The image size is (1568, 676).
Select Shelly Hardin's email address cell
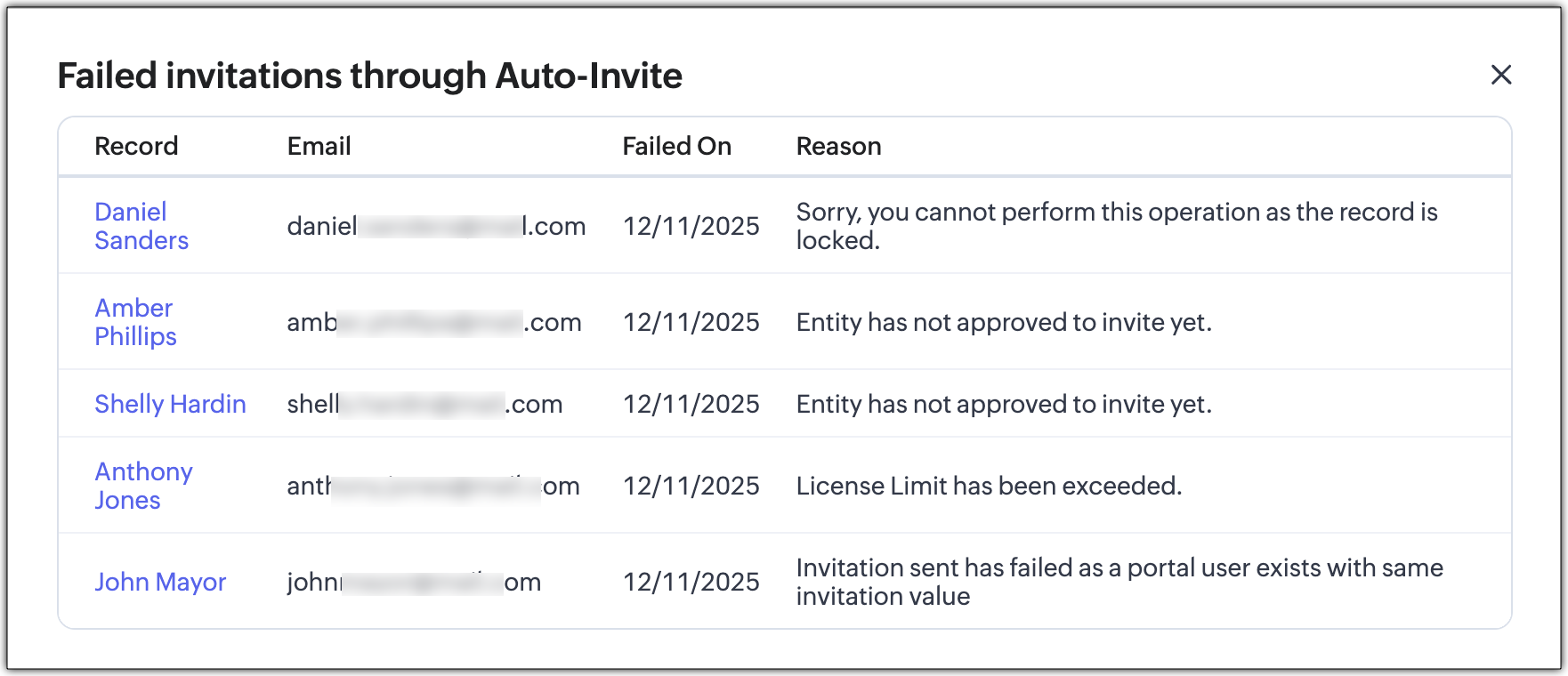424,404
